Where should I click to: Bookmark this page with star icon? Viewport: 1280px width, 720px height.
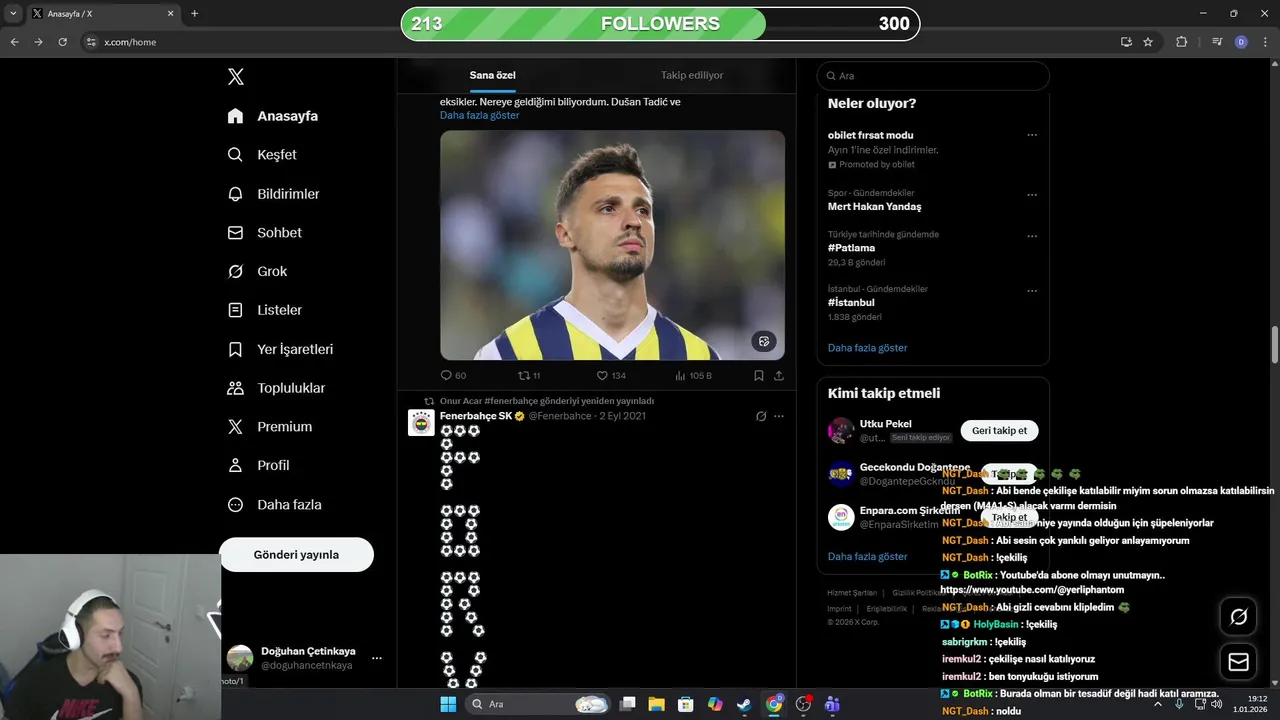pos(1148,42)
